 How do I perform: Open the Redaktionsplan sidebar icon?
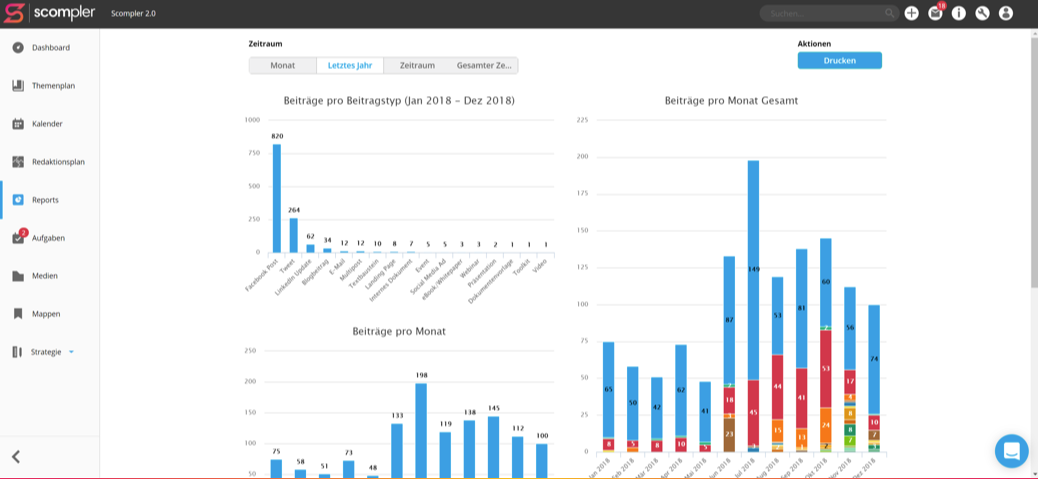click(x=18, y=161)
